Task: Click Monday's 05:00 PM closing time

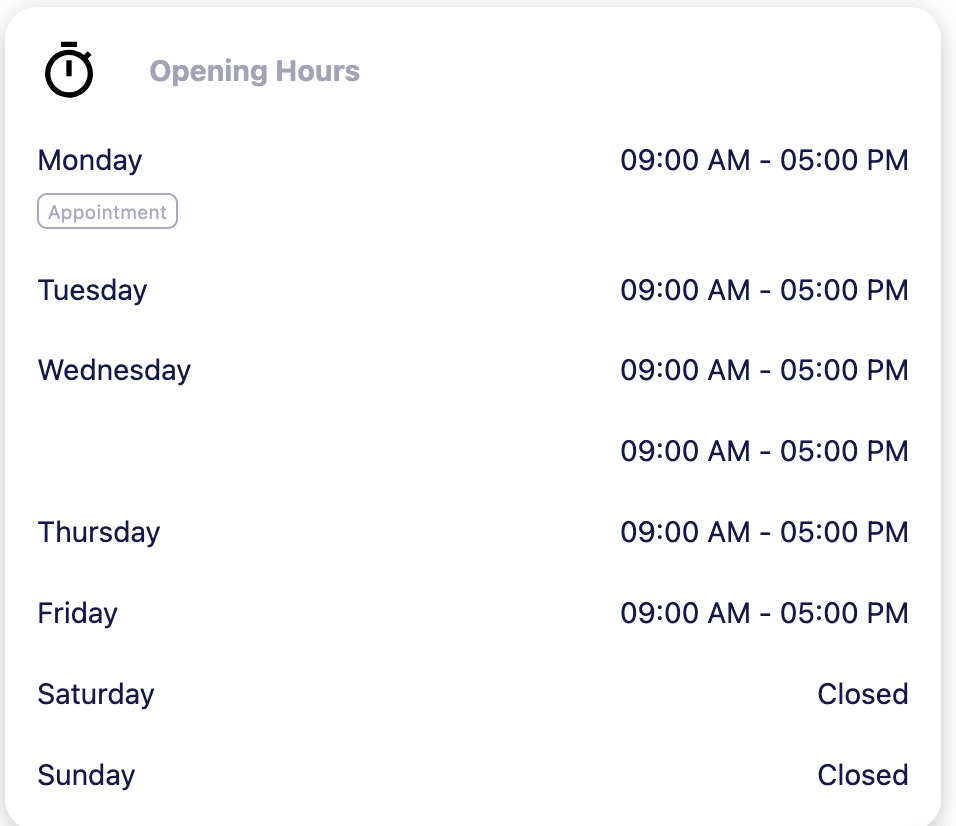Action: pos(844,160)
